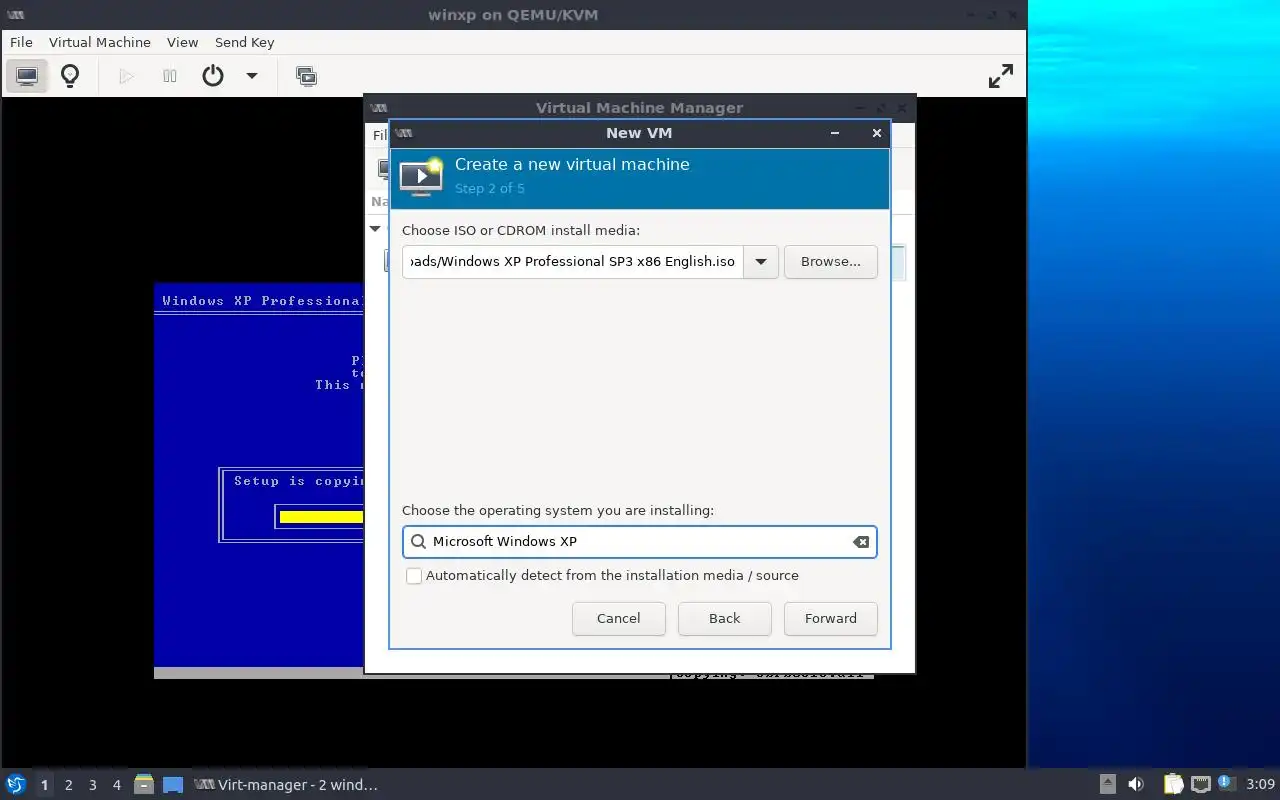Image resolution: width=1280 pixels, height=800 pixels.
Task: Close the New VM dialog
Action: tap(877, 133)
